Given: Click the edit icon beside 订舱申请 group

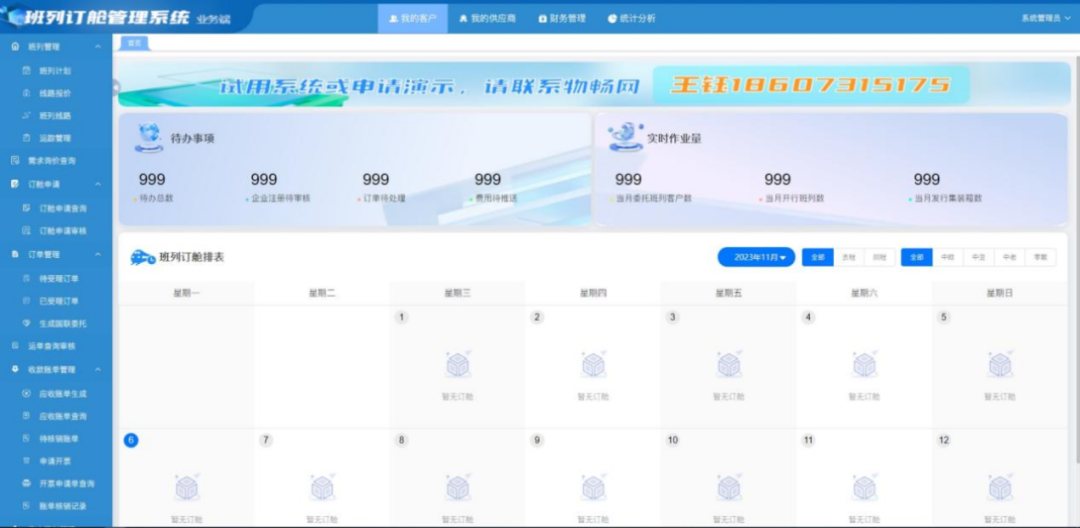Looking at the screenshot, I should [x=15, y=184].
